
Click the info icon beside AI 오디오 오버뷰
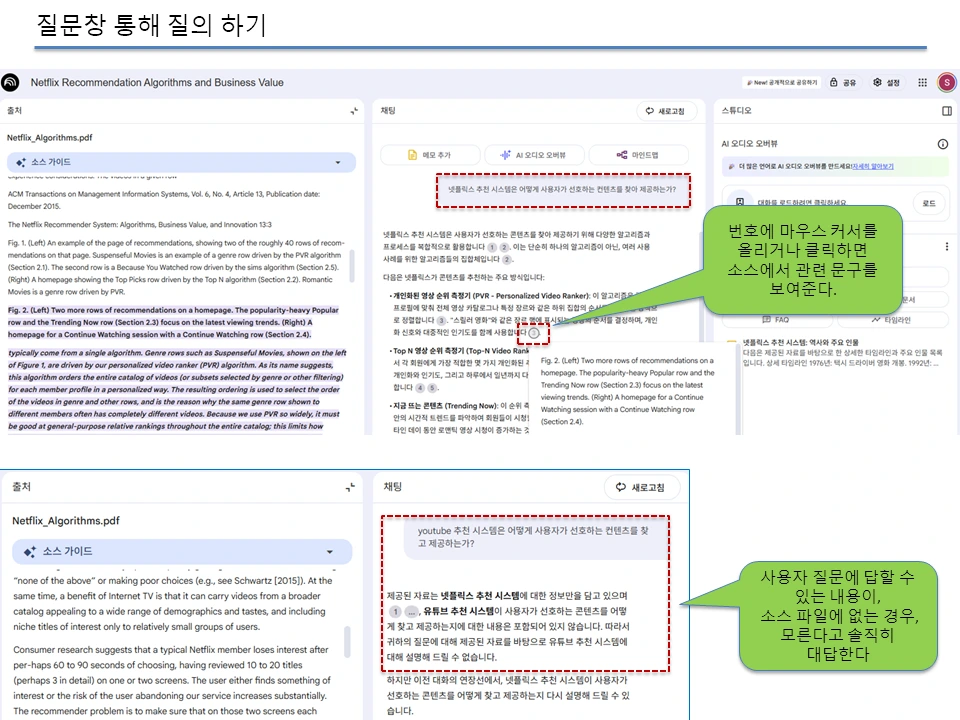click(943, 144)
